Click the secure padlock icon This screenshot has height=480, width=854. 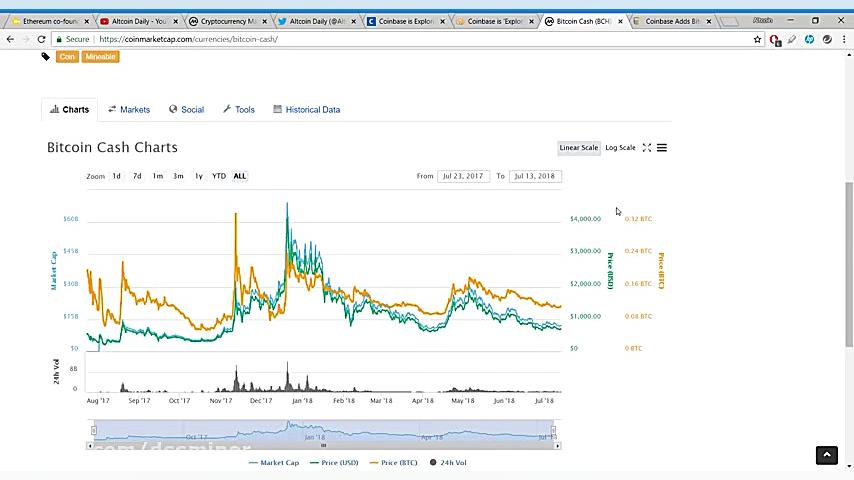click(59, 39)
